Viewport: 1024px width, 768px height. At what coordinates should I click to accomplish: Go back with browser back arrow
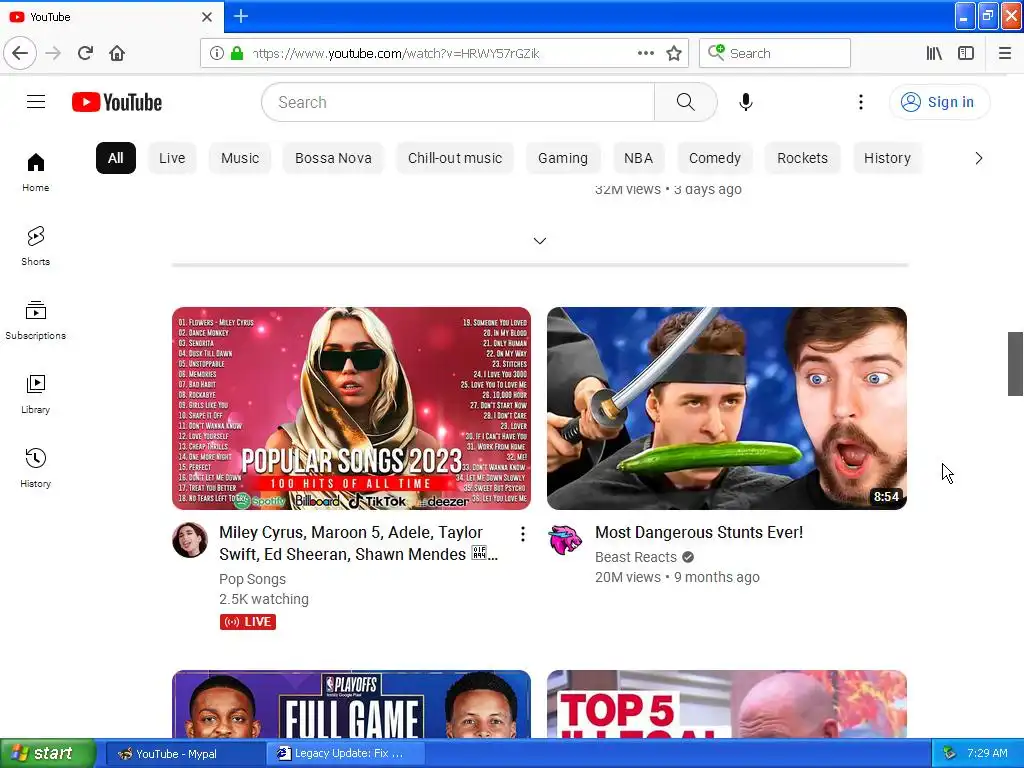(x=20, y=53)
